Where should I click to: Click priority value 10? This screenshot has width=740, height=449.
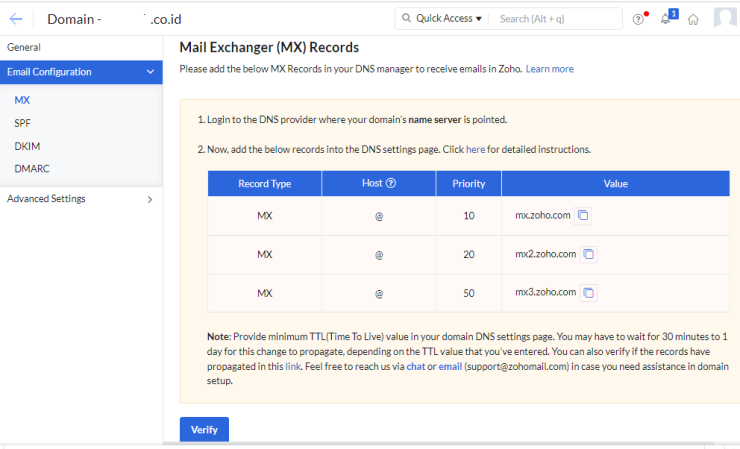469,216
